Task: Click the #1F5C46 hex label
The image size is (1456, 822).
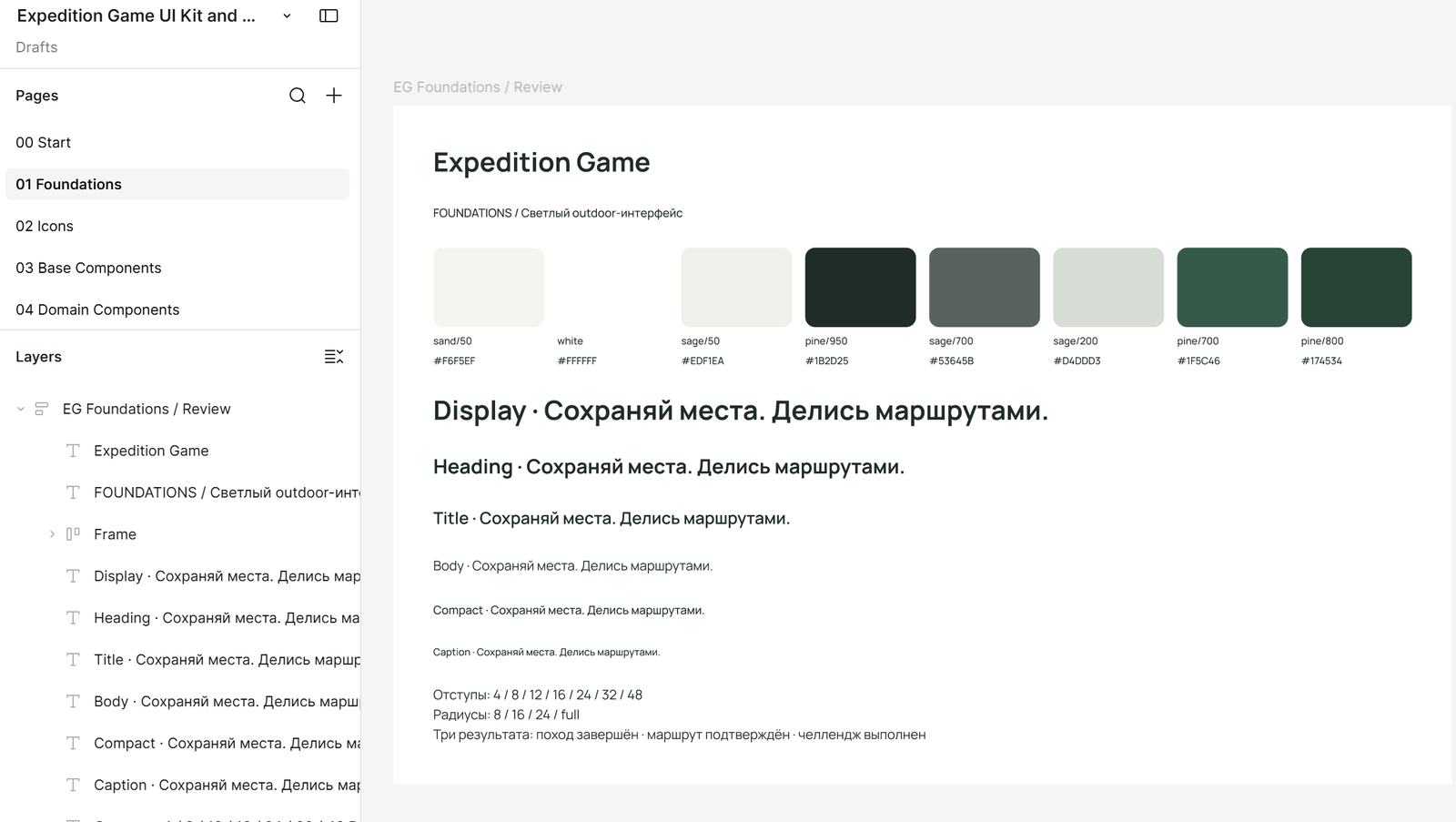Action: [1198, 361]
